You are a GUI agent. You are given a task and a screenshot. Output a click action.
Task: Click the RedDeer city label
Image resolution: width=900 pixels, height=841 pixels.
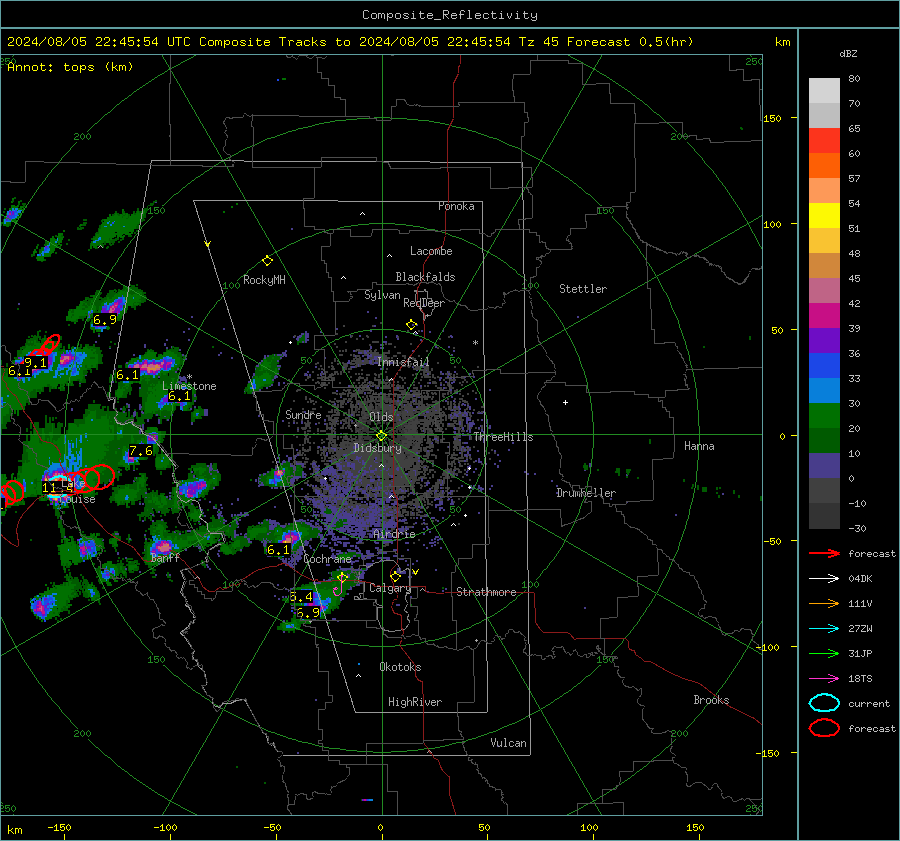[x=424, y=303]
